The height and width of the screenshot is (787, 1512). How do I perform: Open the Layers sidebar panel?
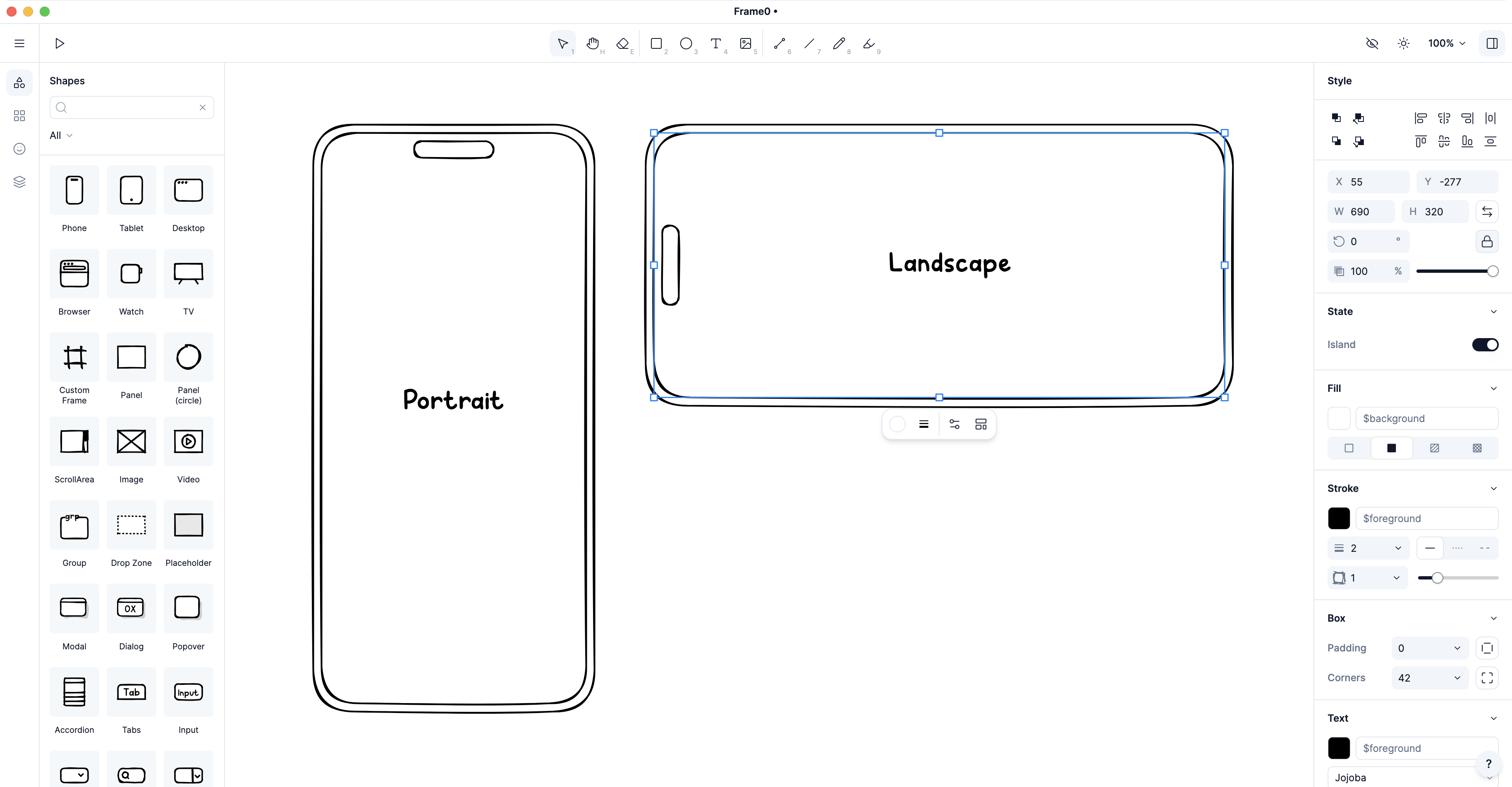tap(19, 182)
